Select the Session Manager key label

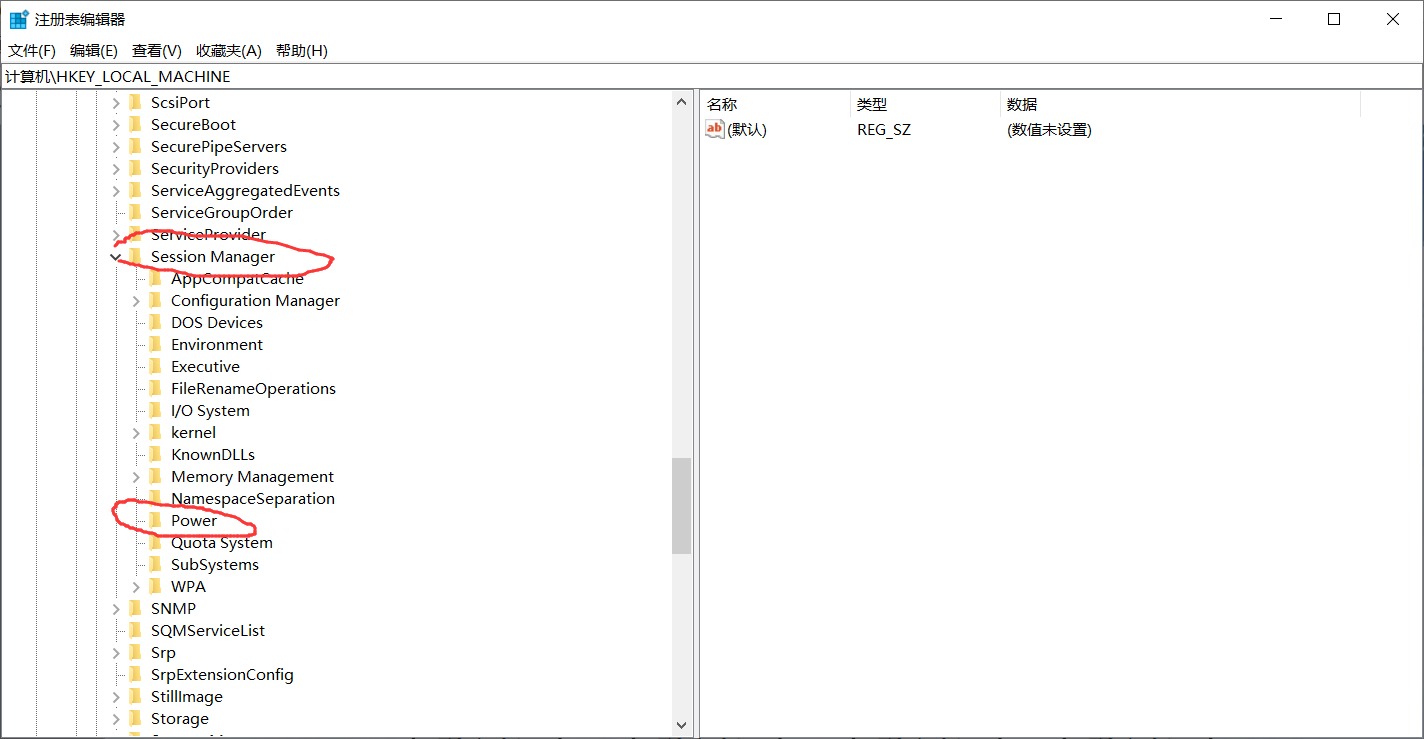click(213, 256)
